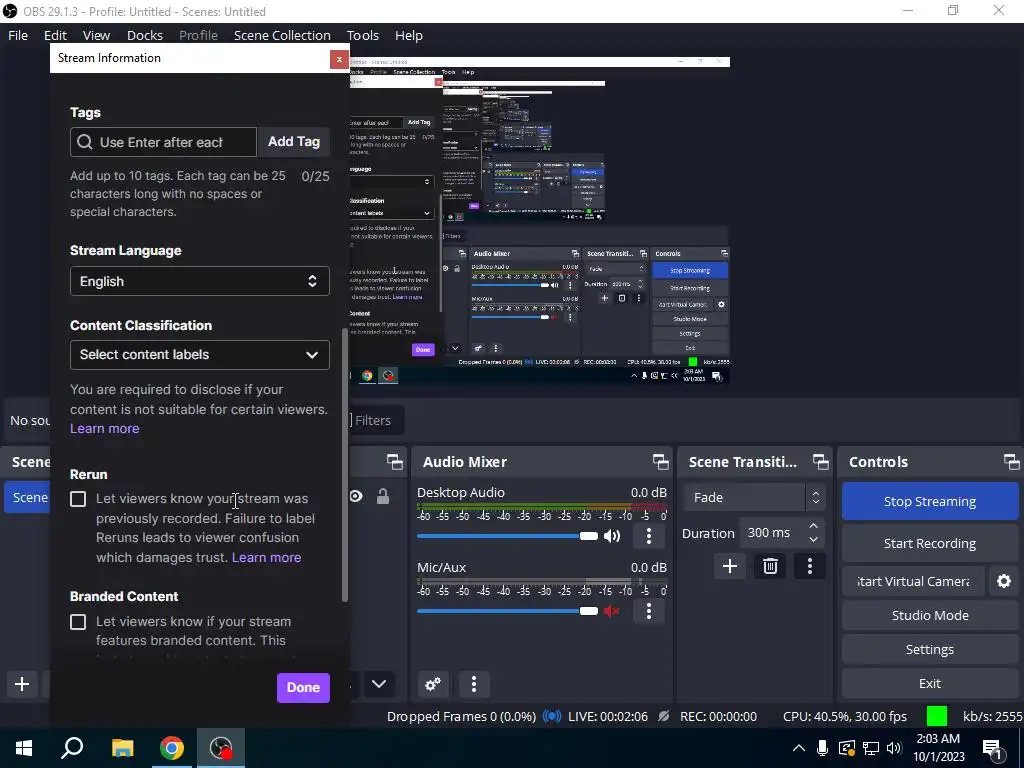Click the tags search input field
Screen dimensions: 1024x768
pyautogui.click(x=163, y=142)
